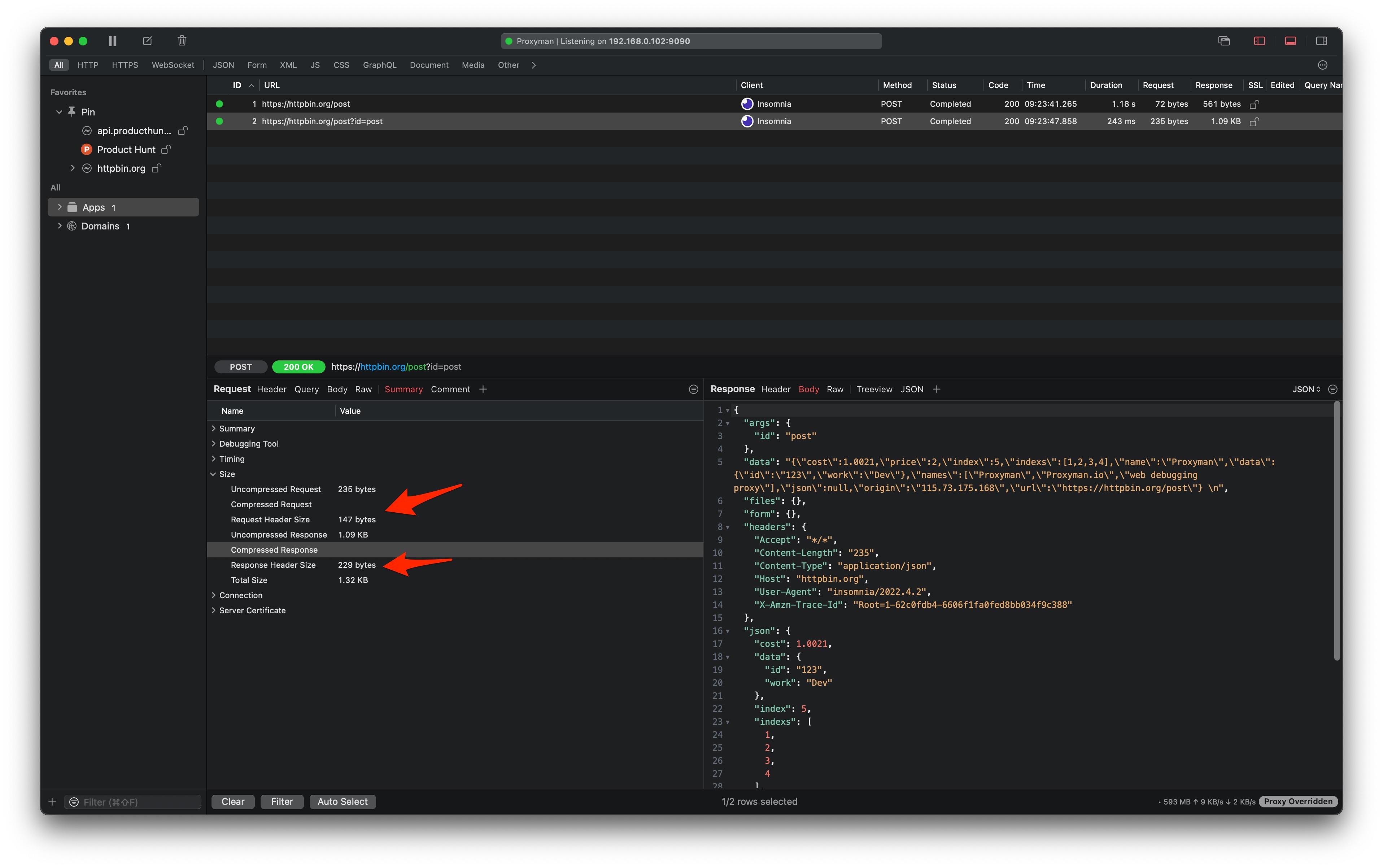Click the sidebar Filter input field
The width and height of the screenshot is (1383, 868).
[138, 801]
